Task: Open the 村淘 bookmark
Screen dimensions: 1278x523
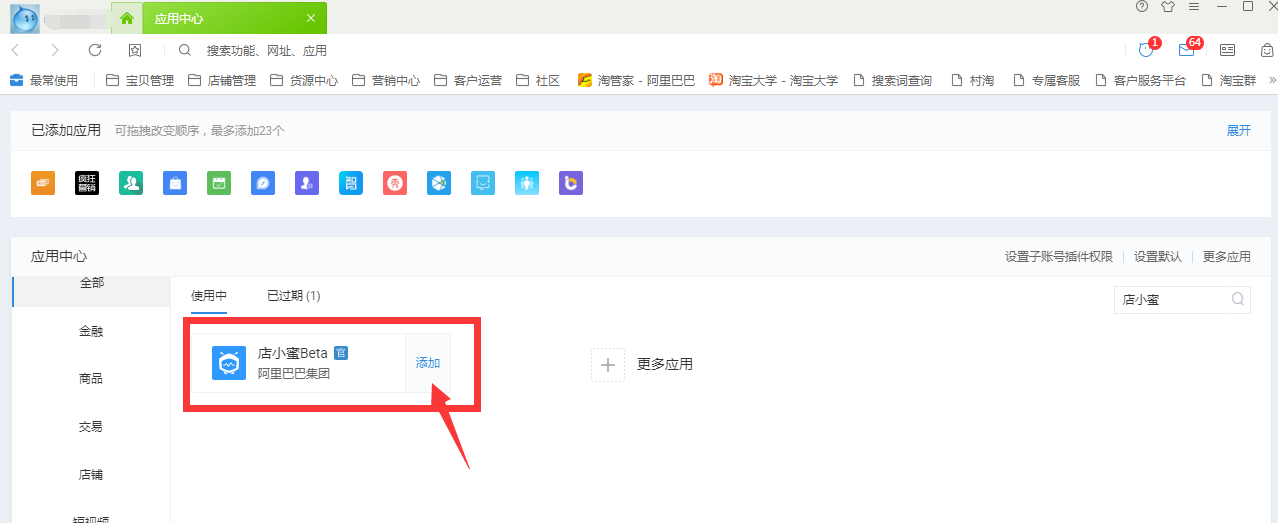Action: (x=973, y=81)
